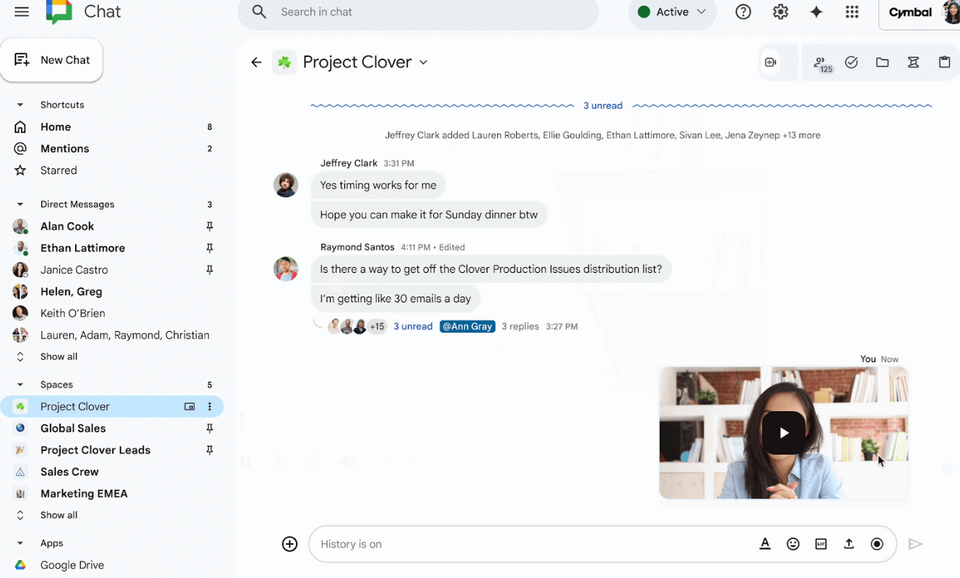Image resolution: width=960 pixels, height=578 pixels.
Task: Open the members icon showing 125
Action: (821, 63)
